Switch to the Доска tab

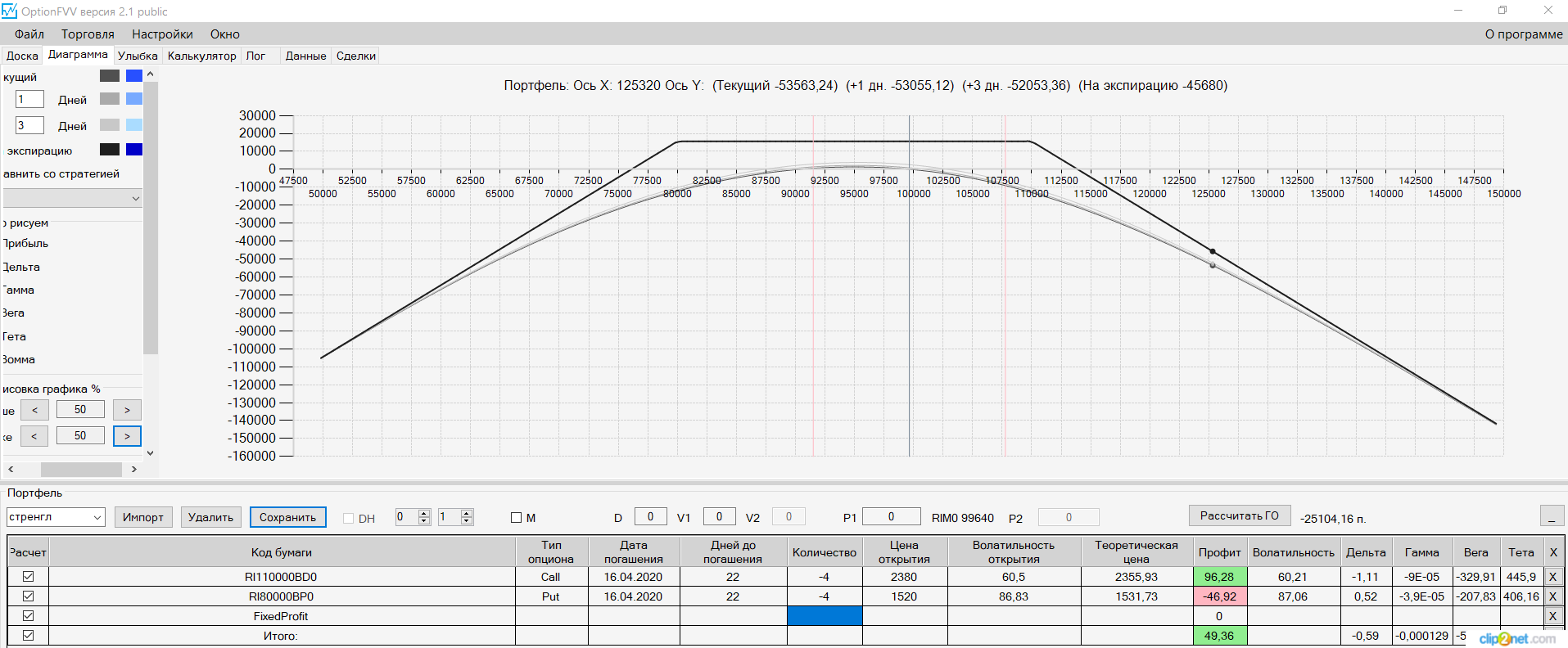click(22, 56)
